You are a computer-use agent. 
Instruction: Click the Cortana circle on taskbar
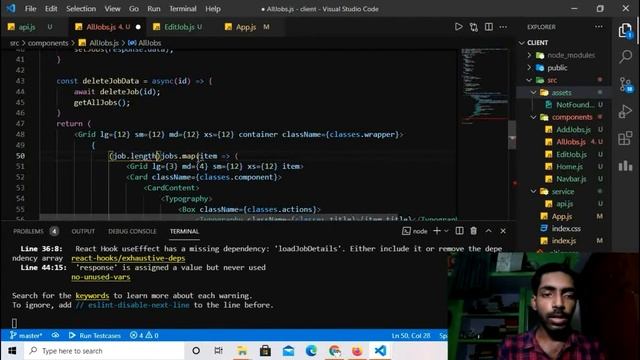[196, 351]
